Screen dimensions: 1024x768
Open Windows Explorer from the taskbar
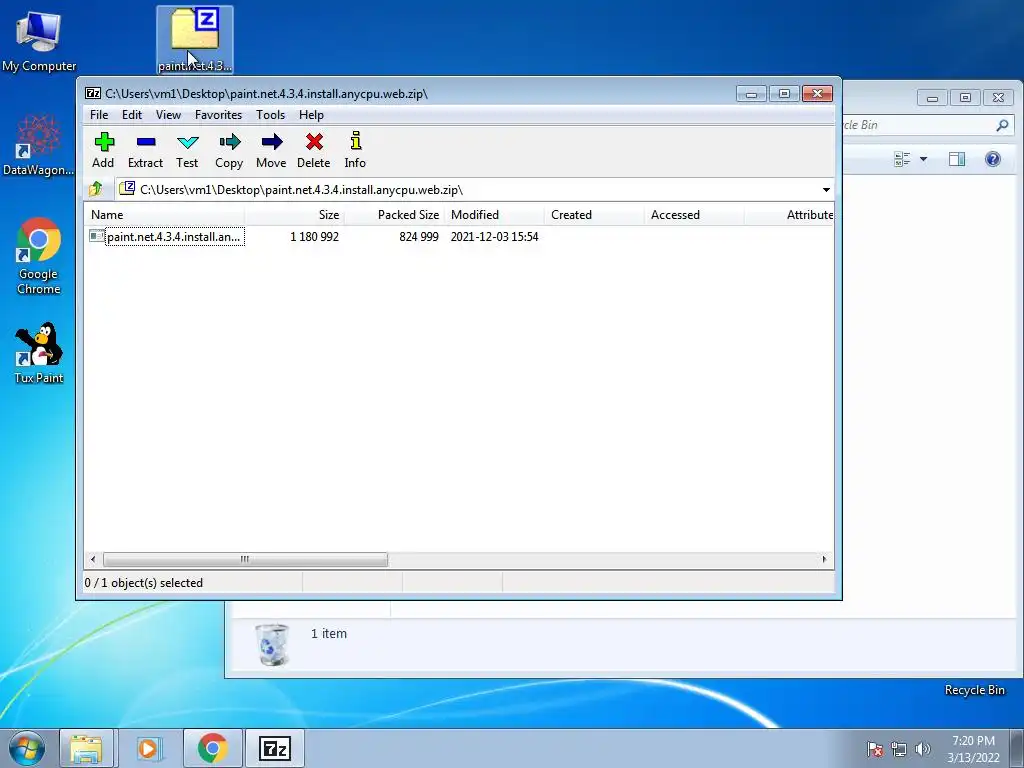coord(86,748)
